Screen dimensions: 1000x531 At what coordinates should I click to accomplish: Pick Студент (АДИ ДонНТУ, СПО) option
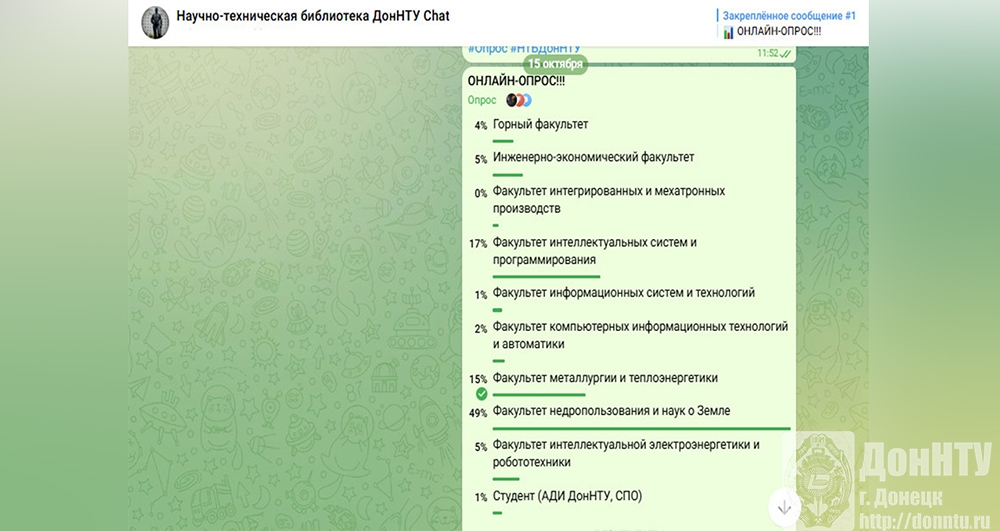tap(567, 496)
